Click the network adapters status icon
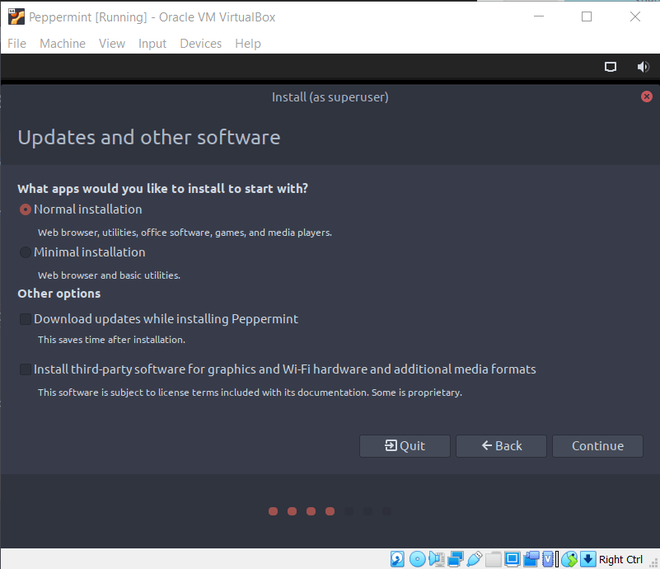Screen dimensions: 660x569 pos(455,559)
